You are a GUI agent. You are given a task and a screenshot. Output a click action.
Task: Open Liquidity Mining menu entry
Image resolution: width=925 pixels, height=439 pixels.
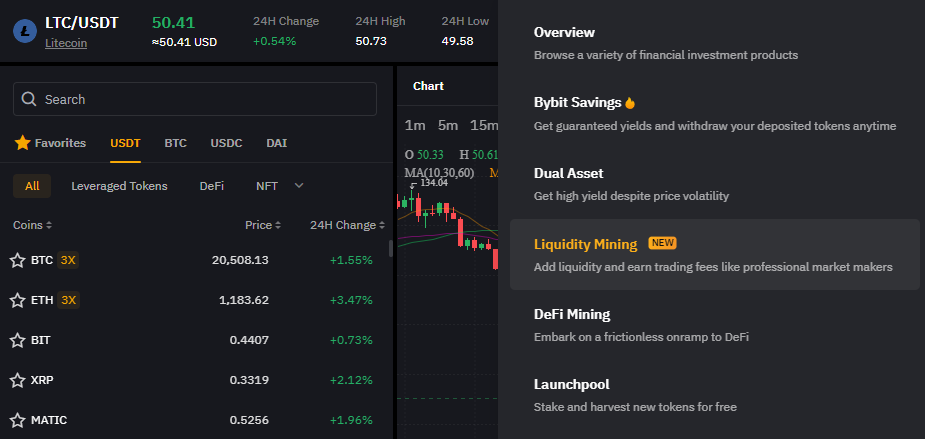coord(714,255)
